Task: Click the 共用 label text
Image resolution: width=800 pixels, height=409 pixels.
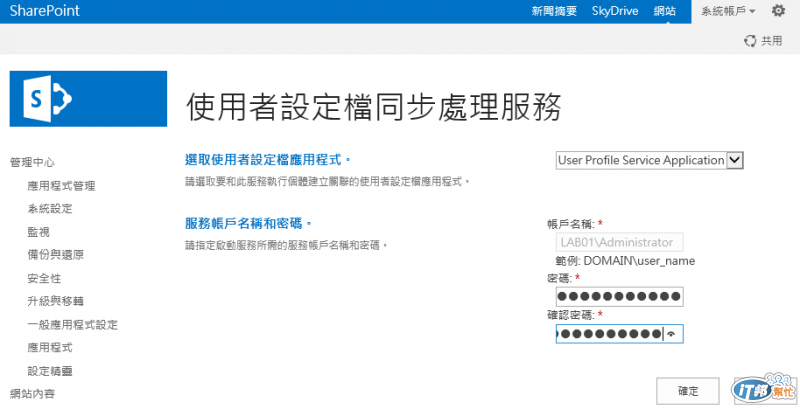Action: tap(771, 41)
